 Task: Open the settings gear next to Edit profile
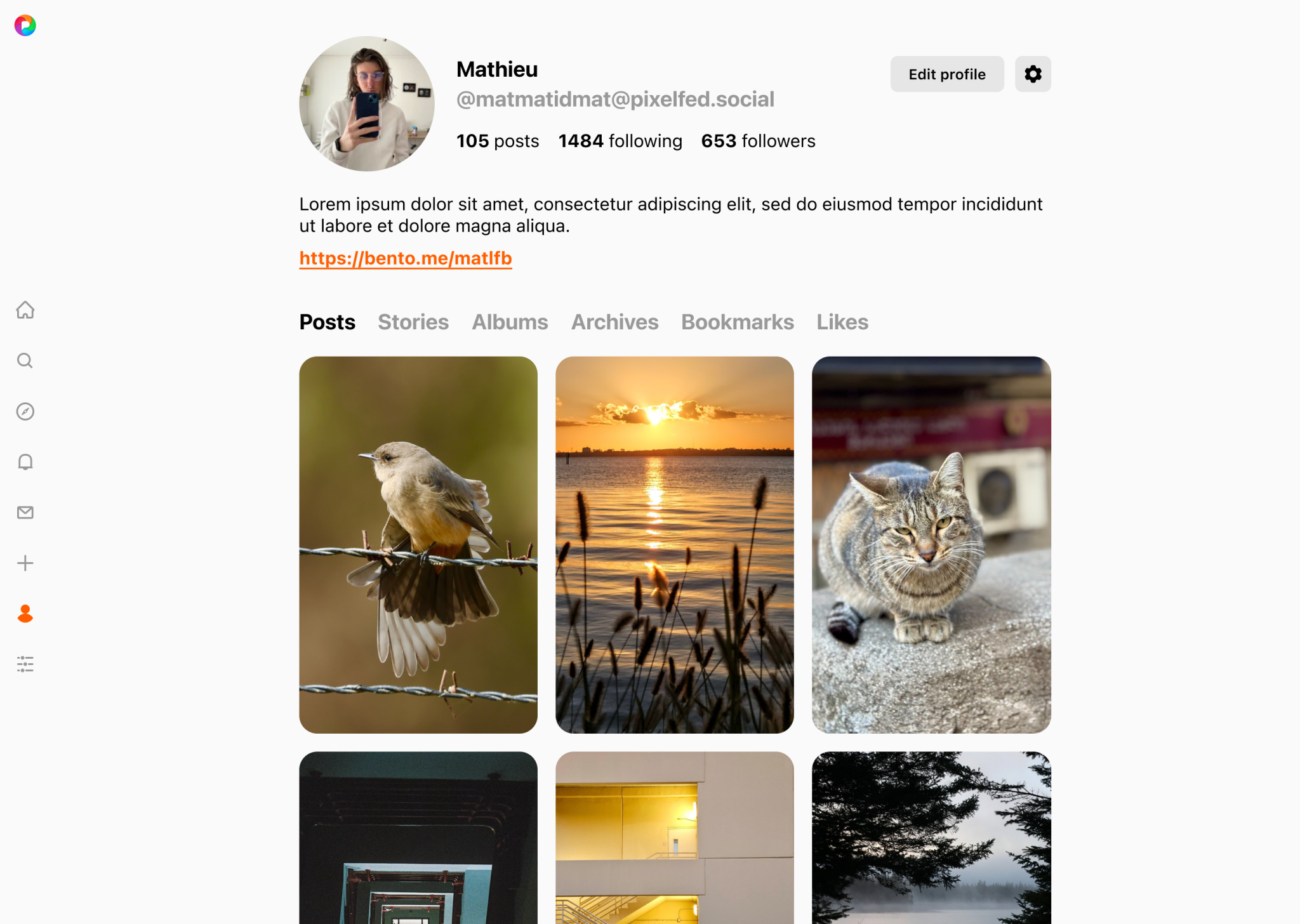(x=1033, y=74)
